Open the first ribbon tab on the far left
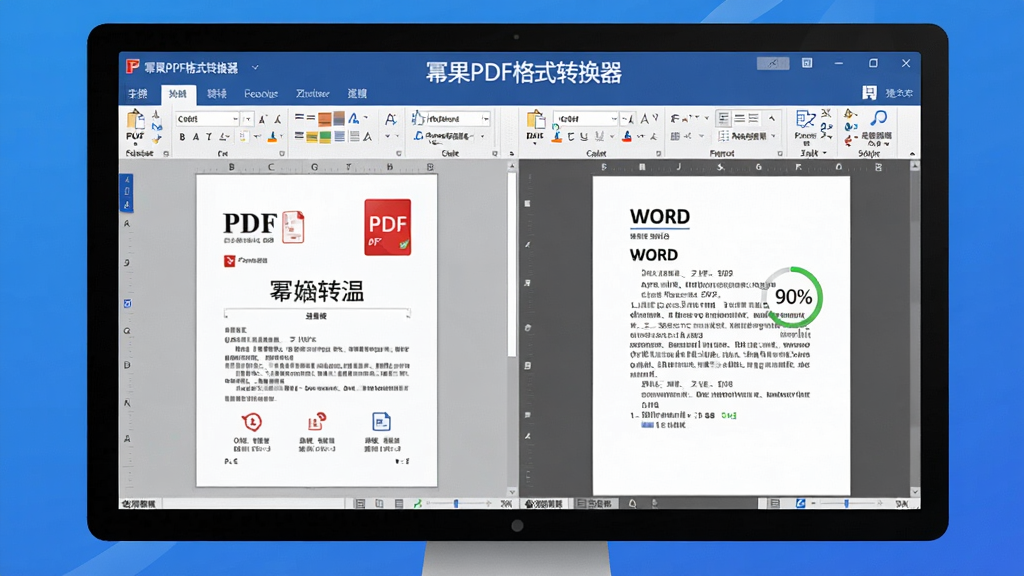 [138, 94]
